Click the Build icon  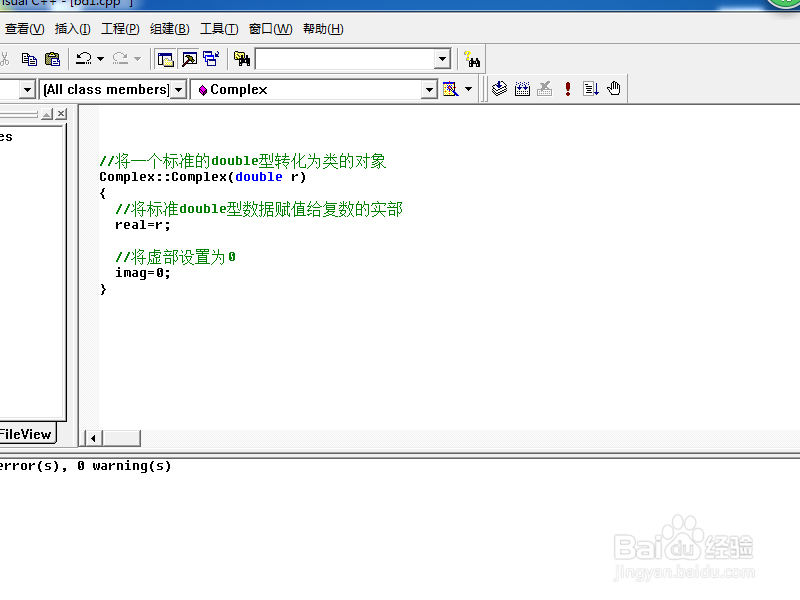522,89
